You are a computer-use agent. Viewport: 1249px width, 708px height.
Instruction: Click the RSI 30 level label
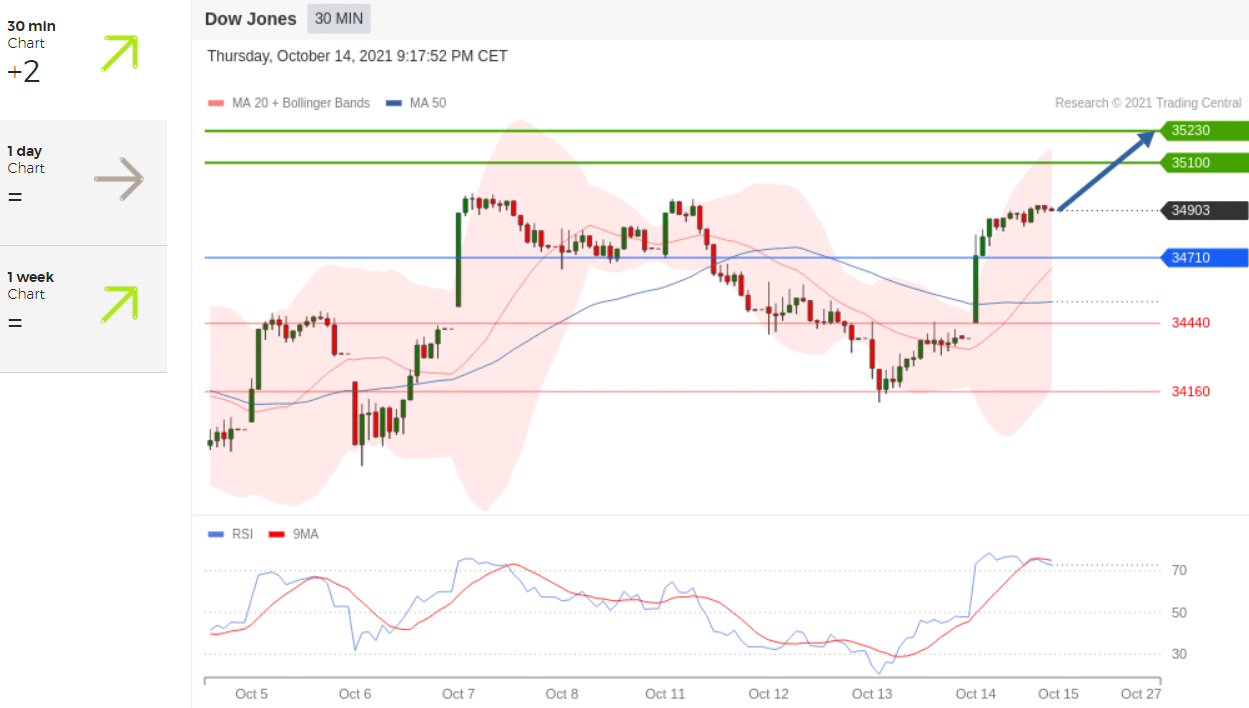click(1179, 654)
